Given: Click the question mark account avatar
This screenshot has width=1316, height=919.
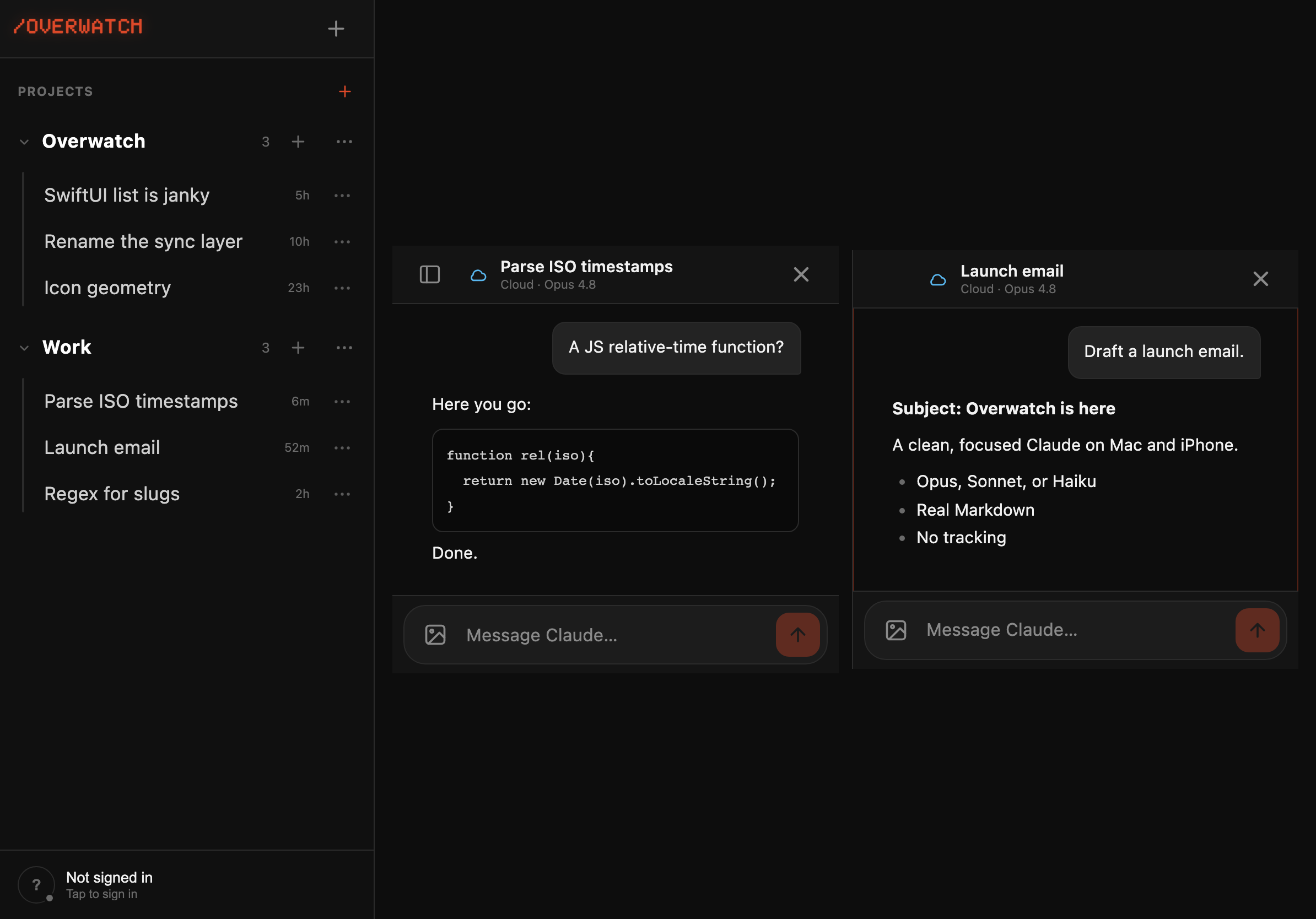Looking at the screenshot, I should pos(36,885).
